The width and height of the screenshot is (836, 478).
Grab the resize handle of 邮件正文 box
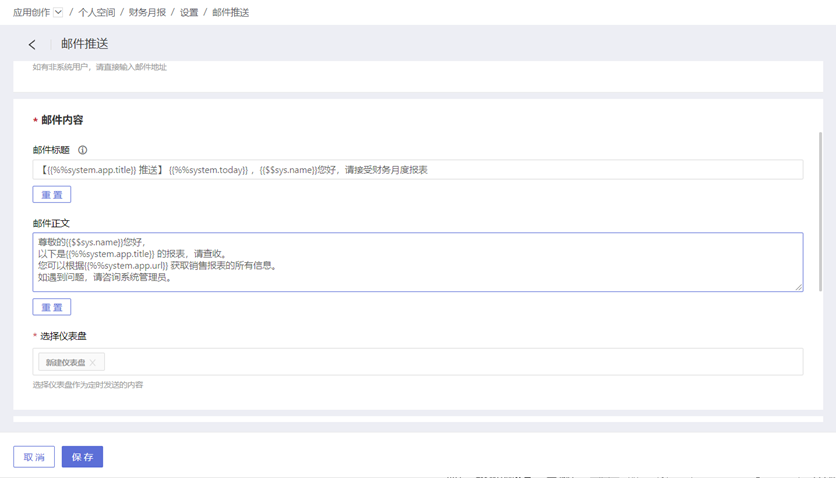point(798,287)
